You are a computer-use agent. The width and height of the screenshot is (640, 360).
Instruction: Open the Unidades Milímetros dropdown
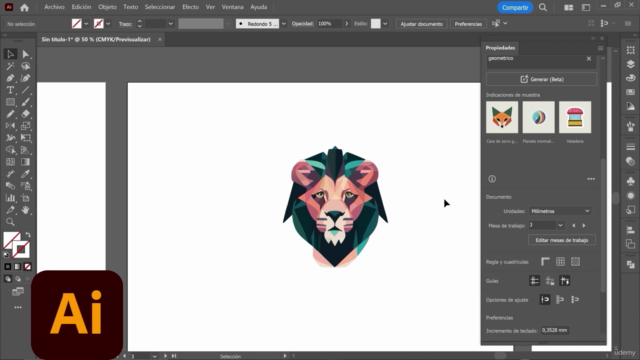coord(560,211)
